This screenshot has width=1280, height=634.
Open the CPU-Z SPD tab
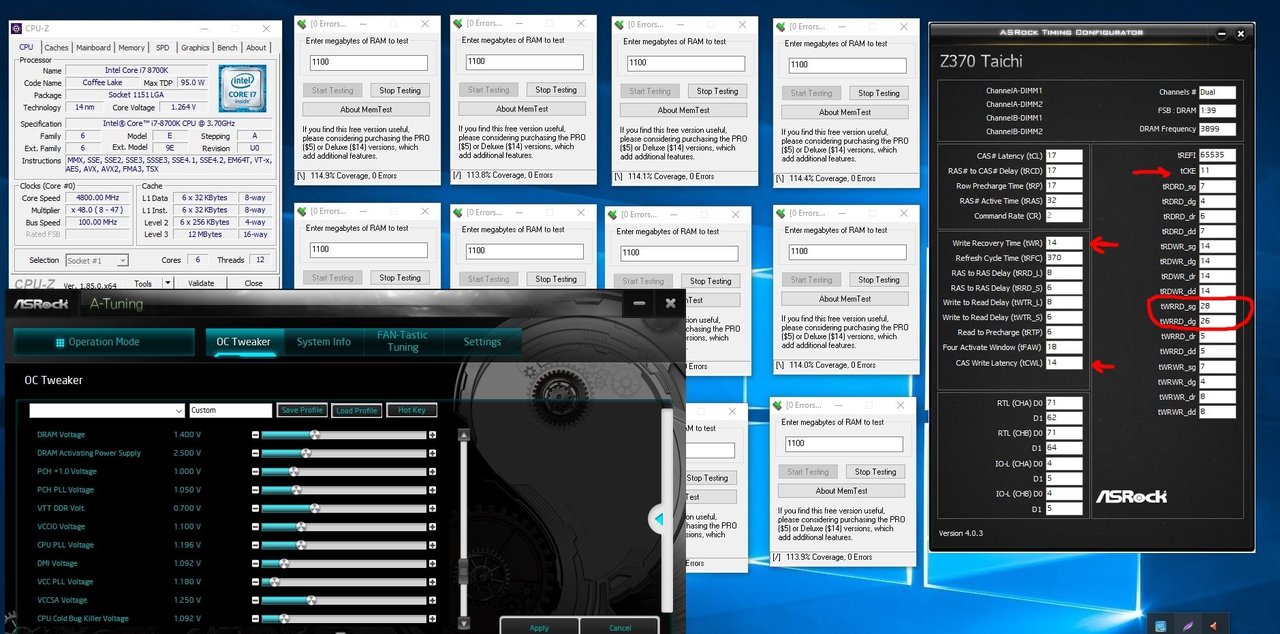click(x=163, y=47)
